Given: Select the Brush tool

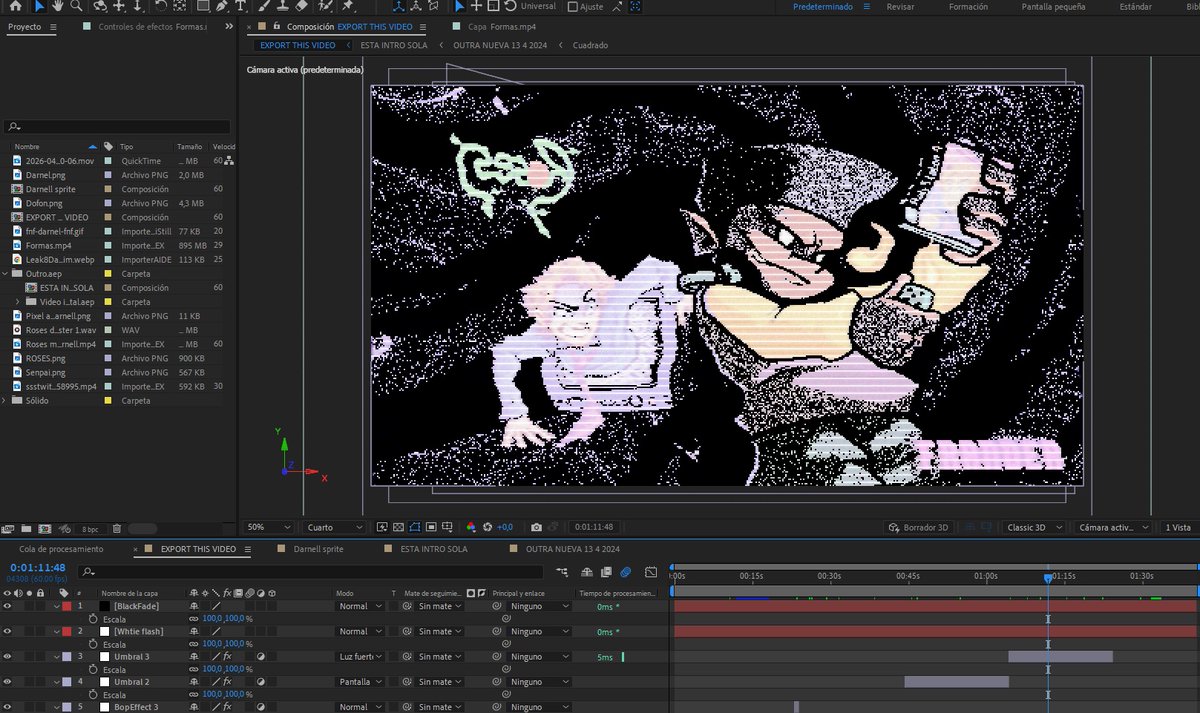Looking at the screenshot, I should click(262, 6).
